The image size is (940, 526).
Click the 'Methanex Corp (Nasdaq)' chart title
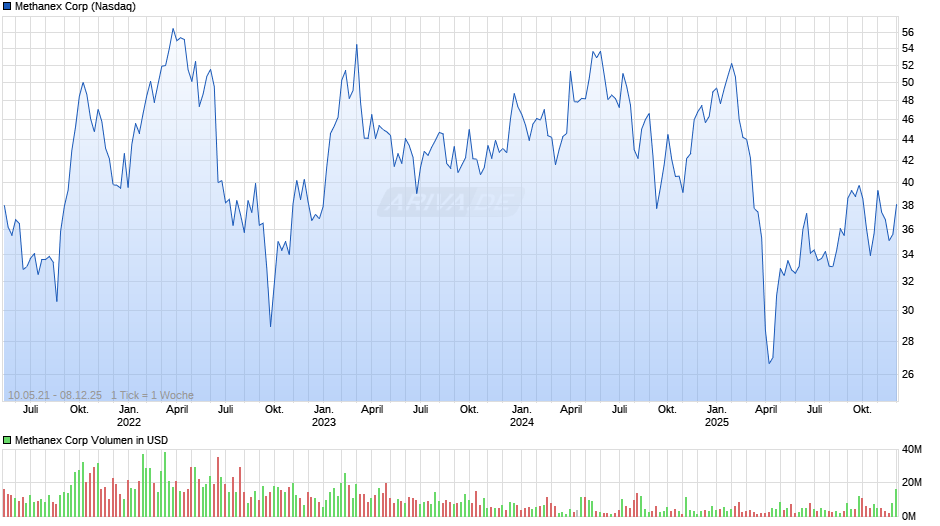(x=76, y=7)
